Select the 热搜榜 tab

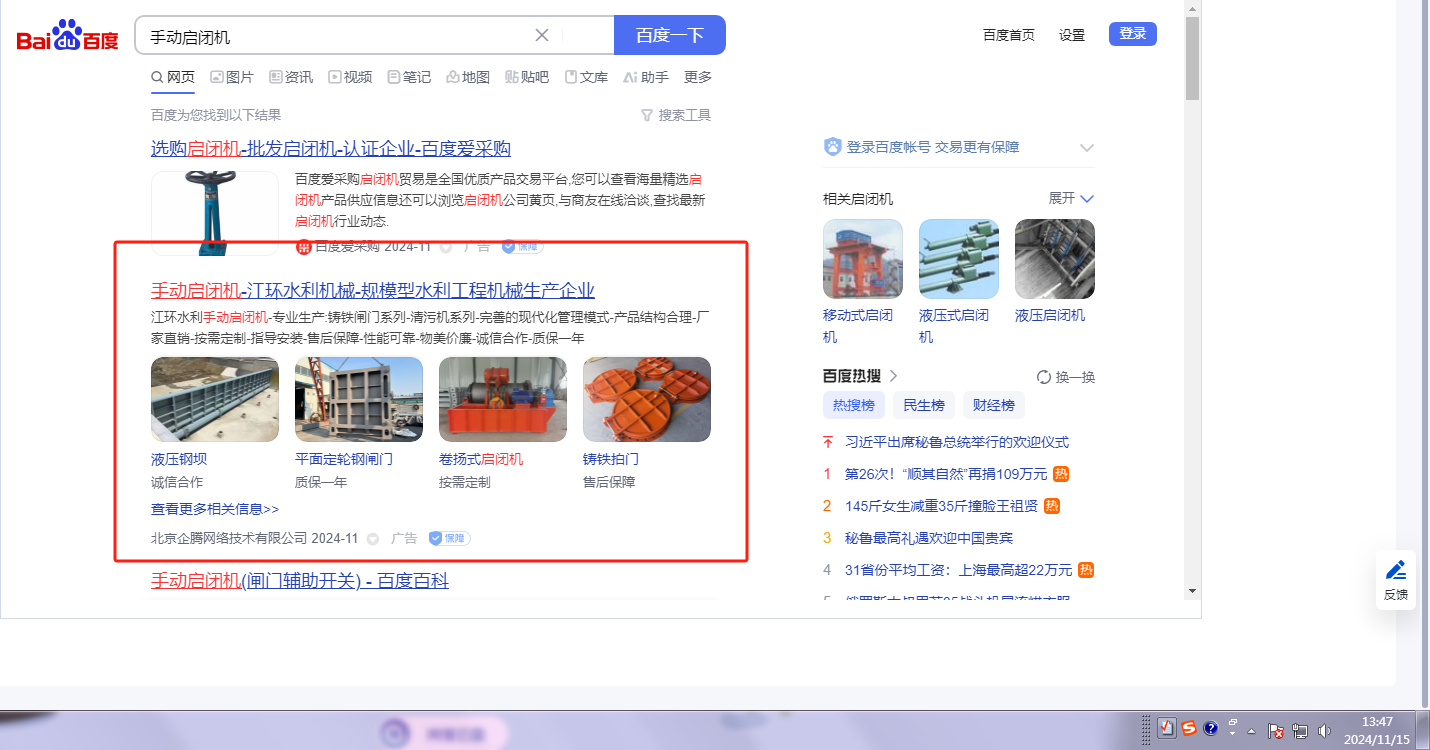click(x=854, y=405)
